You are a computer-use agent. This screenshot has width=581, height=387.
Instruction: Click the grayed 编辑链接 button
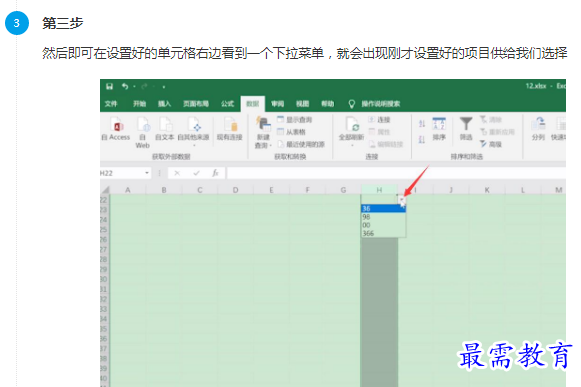click(386, 144)
